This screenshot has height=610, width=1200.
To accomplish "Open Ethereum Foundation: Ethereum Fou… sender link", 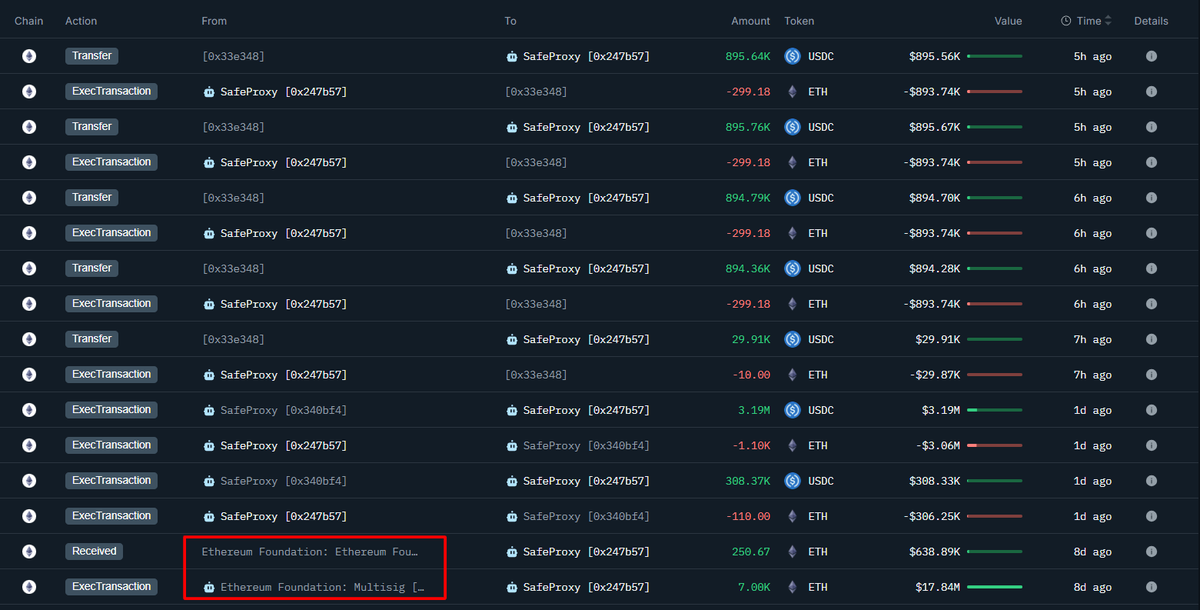I will pyautogui.click(x=310, y=552).
